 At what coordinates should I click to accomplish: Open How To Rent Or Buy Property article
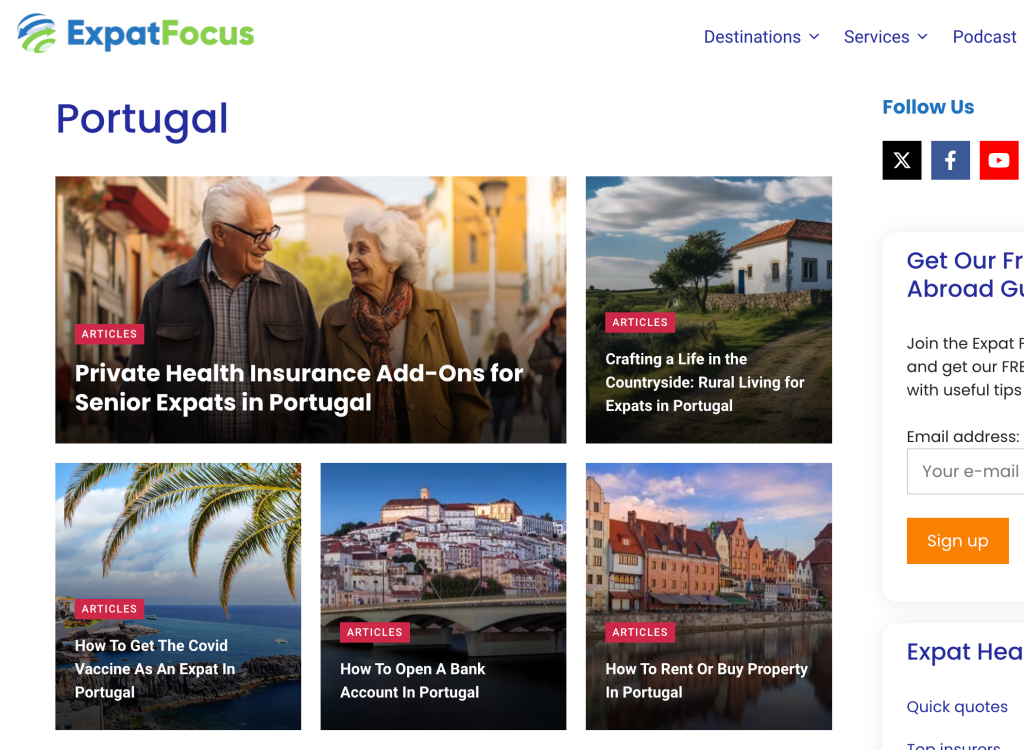coord(707,681)
